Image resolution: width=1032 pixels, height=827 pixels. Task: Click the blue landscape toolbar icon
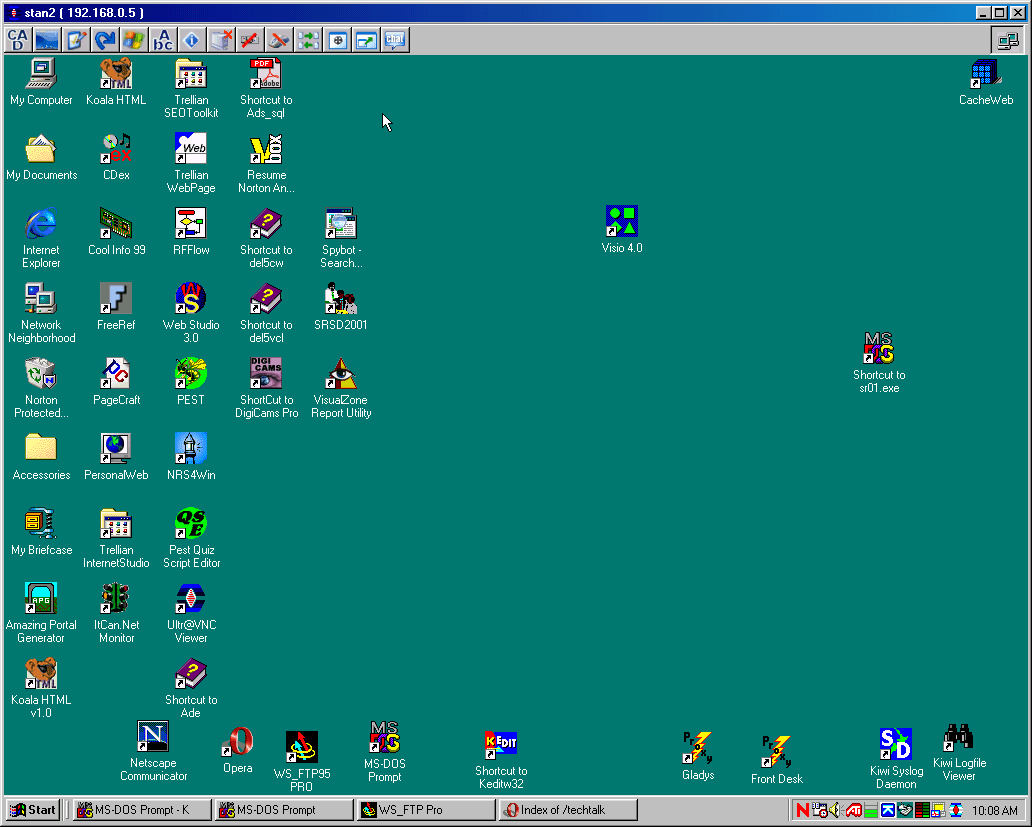[47, 40]
